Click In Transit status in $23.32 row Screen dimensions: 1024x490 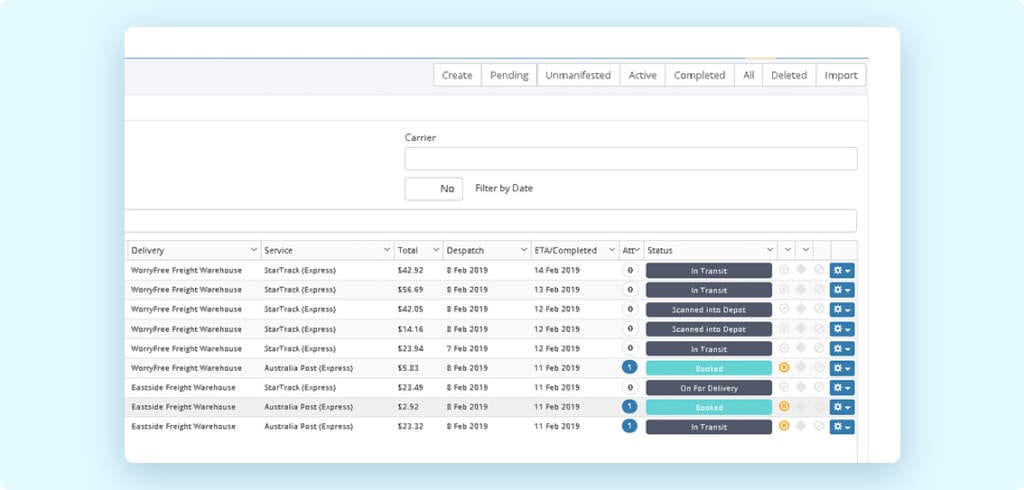pos(709,427)
